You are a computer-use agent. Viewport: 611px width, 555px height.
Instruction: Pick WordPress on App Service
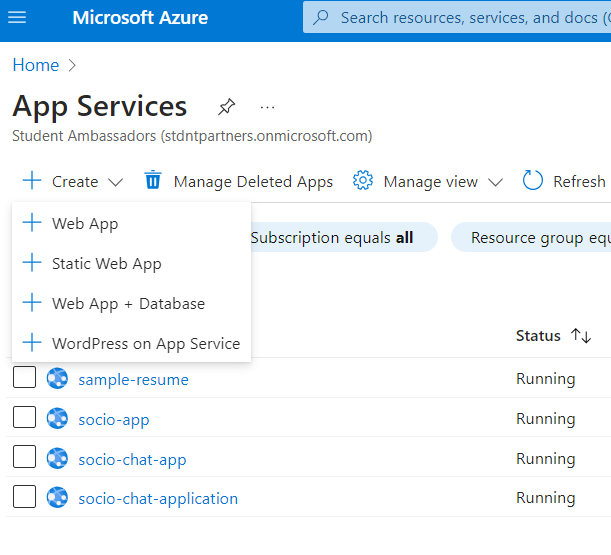[x=146, y=343]
